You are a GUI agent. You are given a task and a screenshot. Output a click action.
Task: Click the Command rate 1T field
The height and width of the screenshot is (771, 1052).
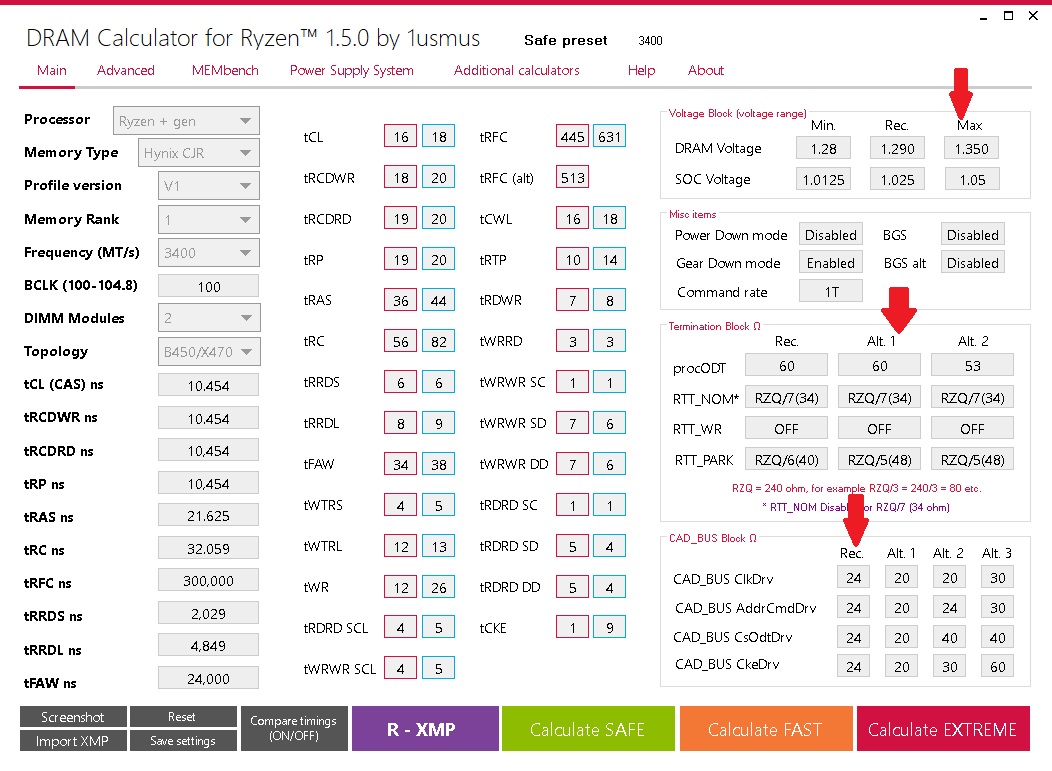point(831,292)
